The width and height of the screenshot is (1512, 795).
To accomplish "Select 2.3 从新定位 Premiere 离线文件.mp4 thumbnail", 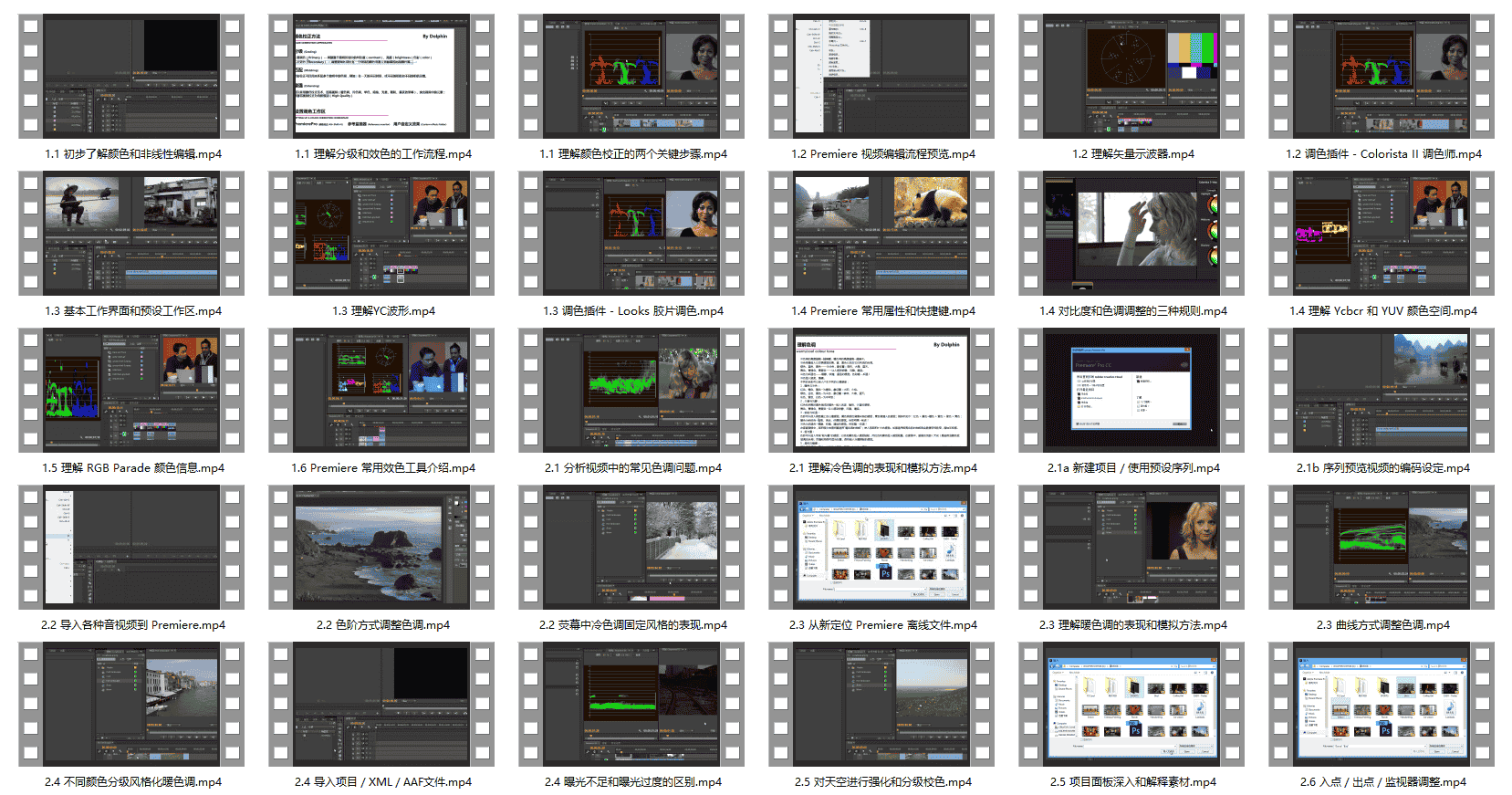I will click(x=881, y=547).
